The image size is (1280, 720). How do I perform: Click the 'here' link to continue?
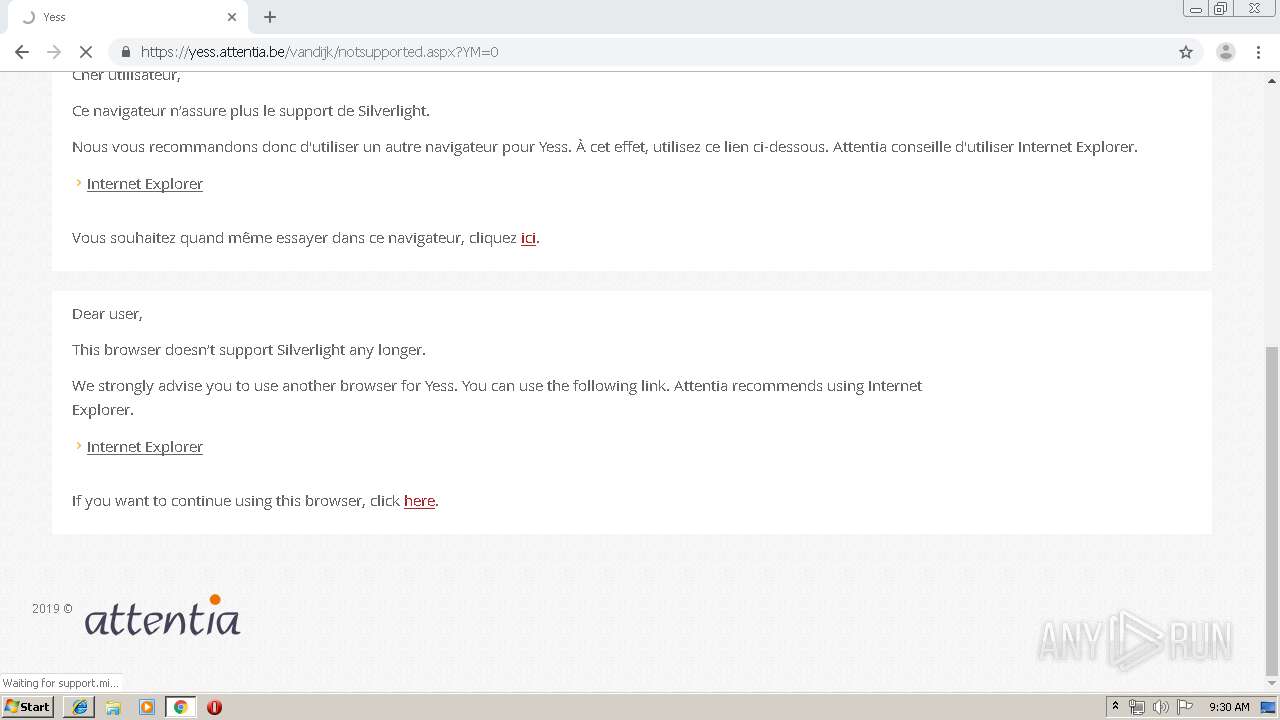pos(419,501)
